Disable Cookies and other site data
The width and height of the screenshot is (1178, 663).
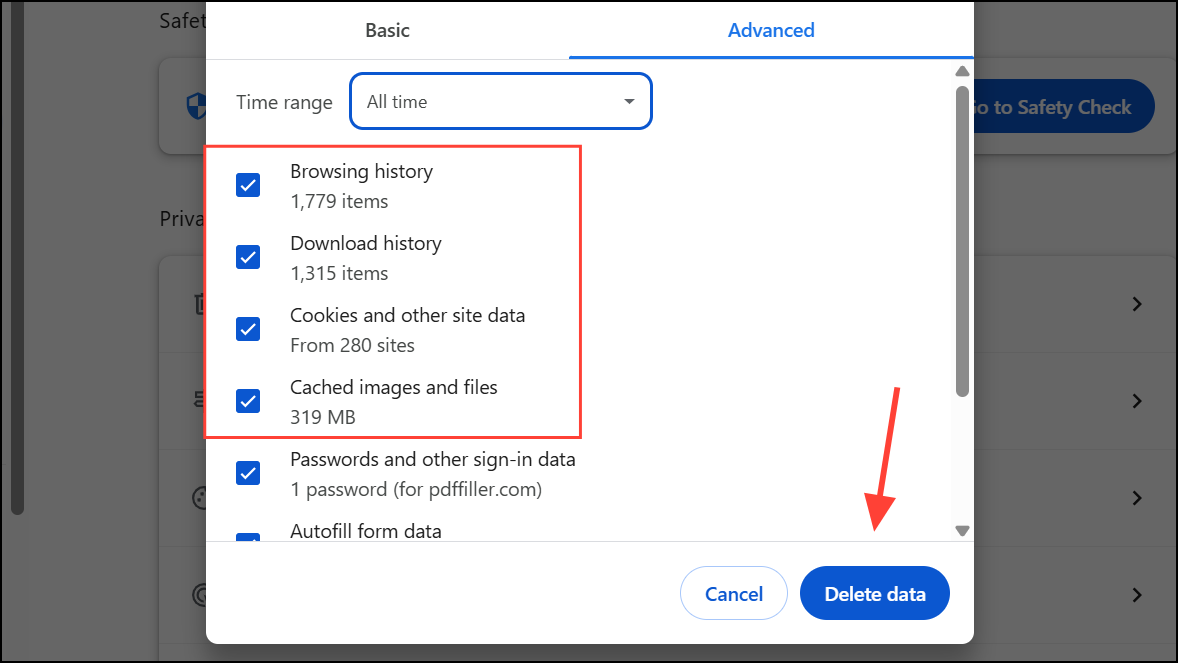(x=248, y=329)
